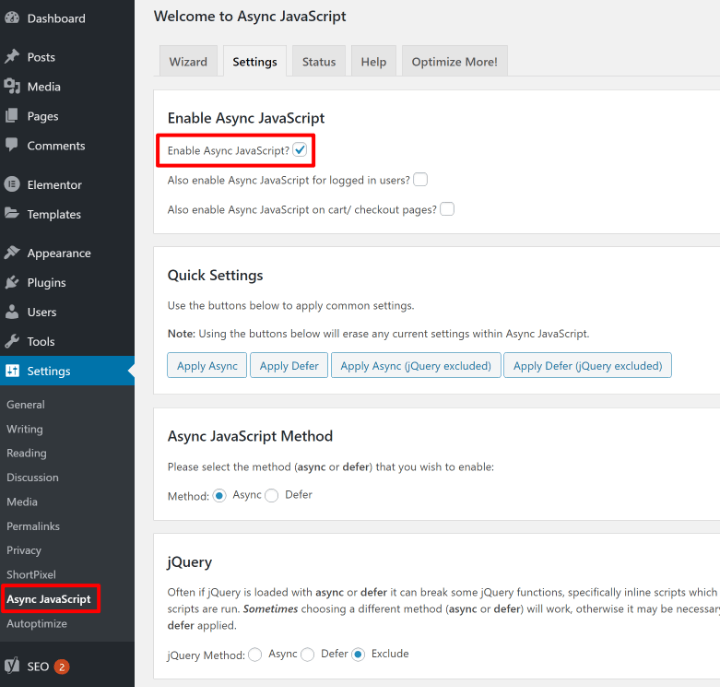Screen dimensions: 720x687
Task: Click the Comments speech bubble icon
Action: pyautogui.click(x=12, y=145)
